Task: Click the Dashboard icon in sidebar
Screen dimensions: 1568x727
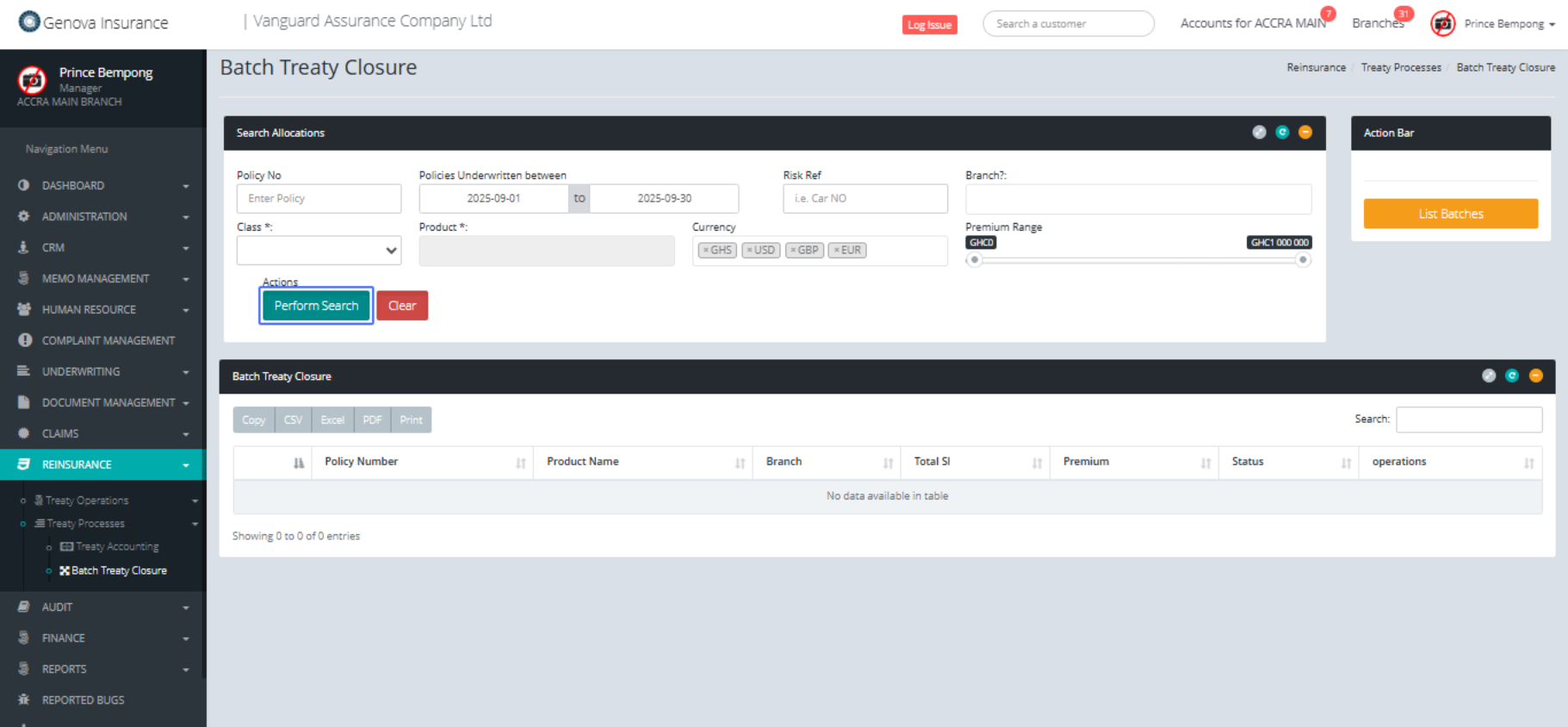Action: [x=24, y=185]
